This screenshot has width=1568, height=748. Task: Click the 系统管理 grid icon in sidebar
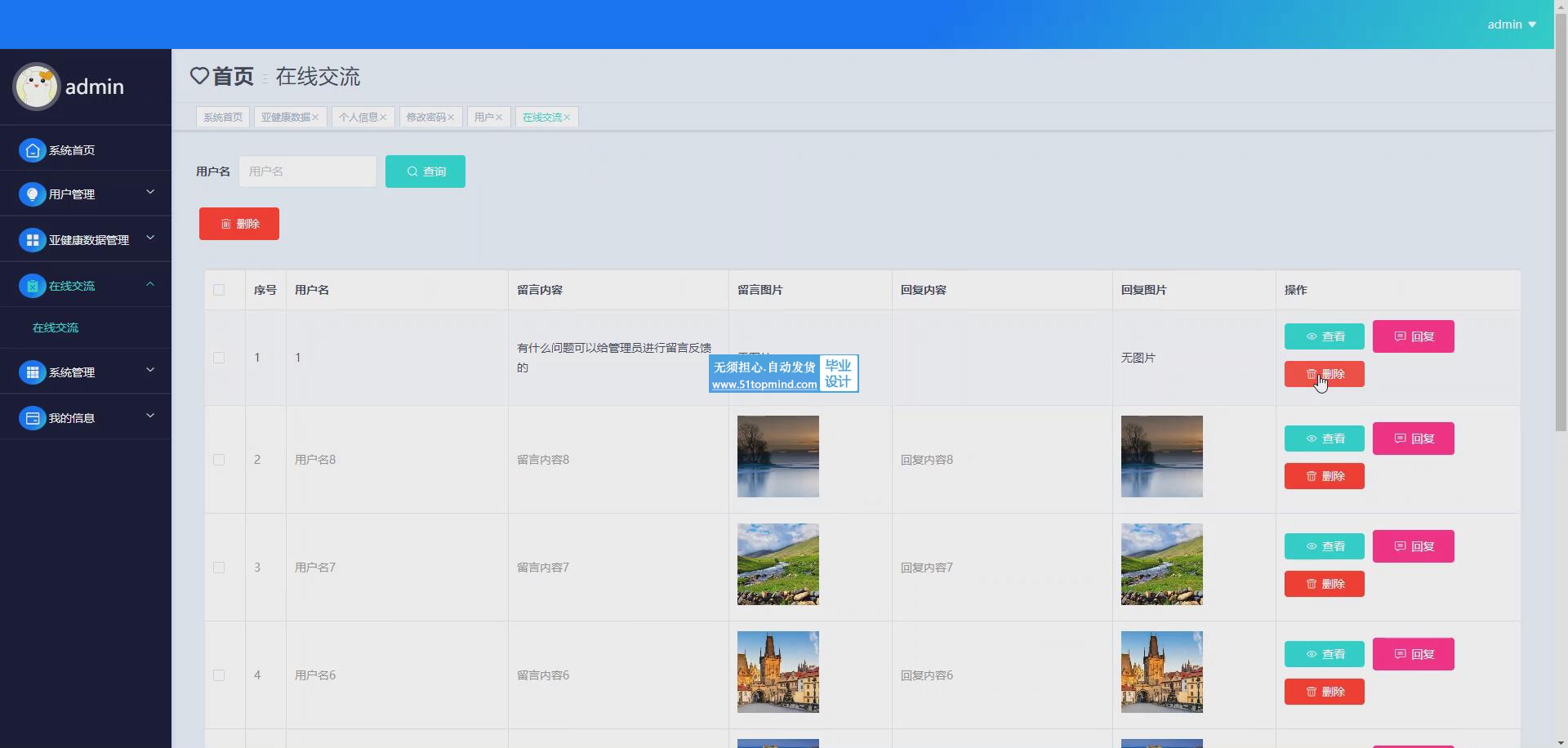(x=32, y=372)
